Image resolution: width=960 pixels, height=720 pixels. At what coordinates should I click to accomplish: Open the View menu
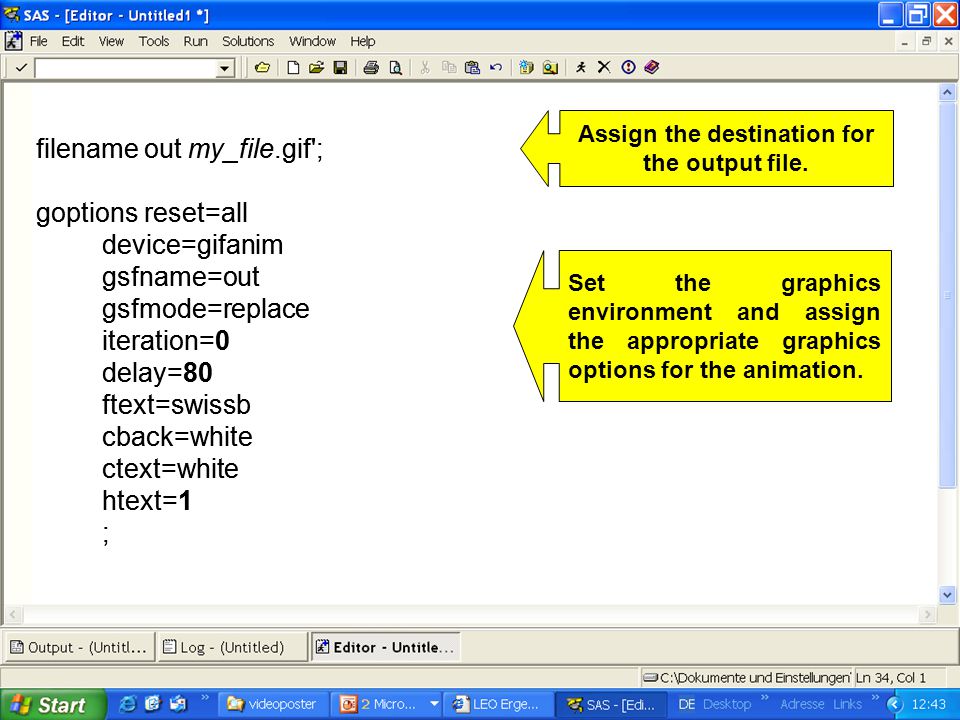(x=111, y=41)
